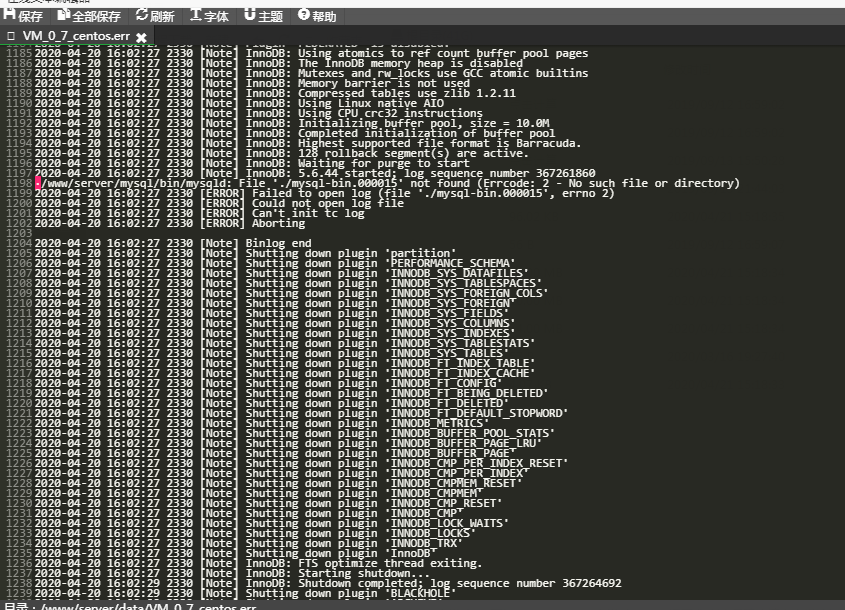This screenshot has height=610, width=845.
Task: Click the save-all documents icon
Action: pyautogui.click(x=64, y=15)
